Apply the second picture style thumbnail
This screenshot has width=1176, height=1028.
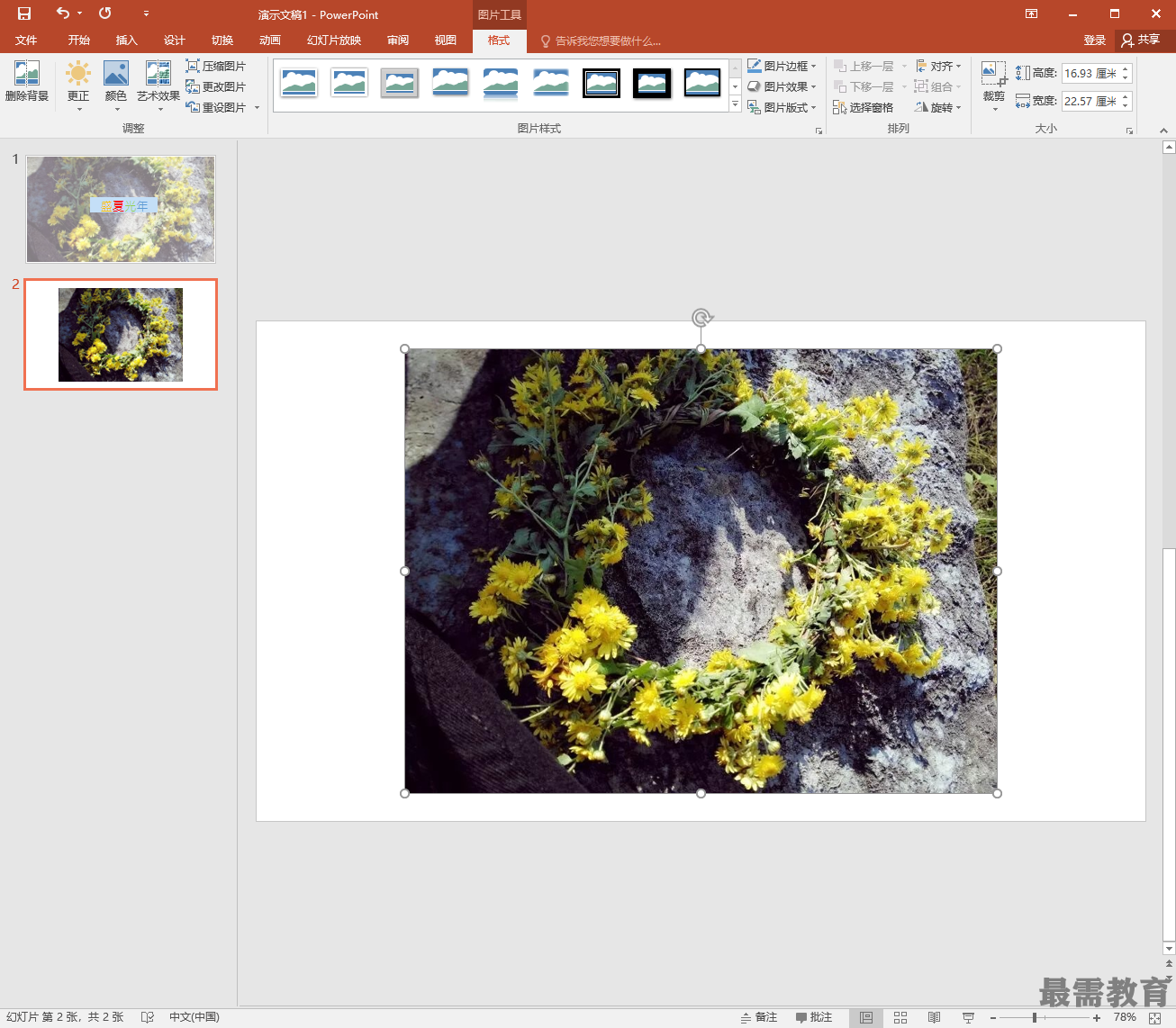click(x=349, y=83)
